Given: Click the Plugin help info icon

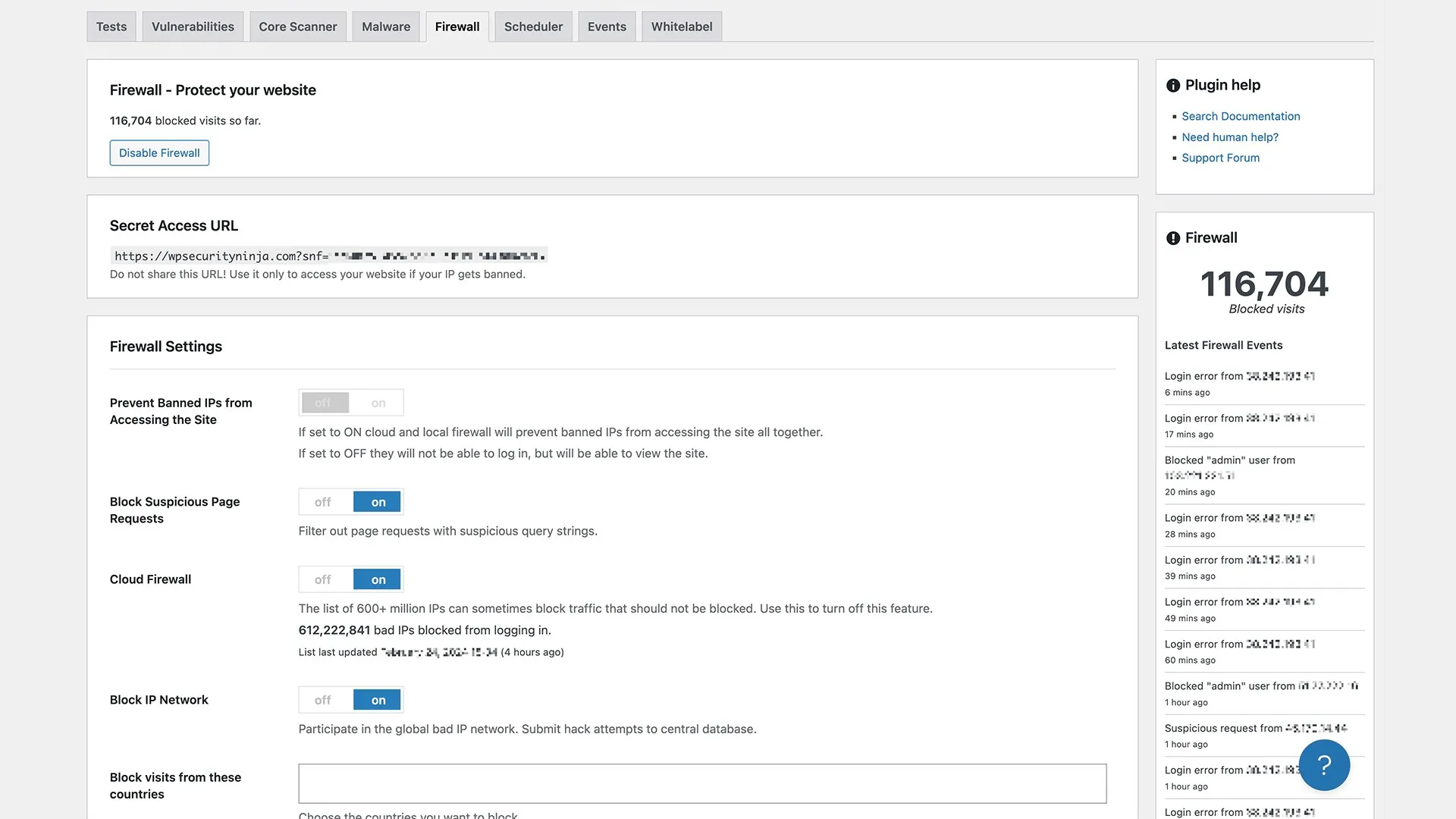Looking at the screenshot, I should click(x=1173, y=86).
